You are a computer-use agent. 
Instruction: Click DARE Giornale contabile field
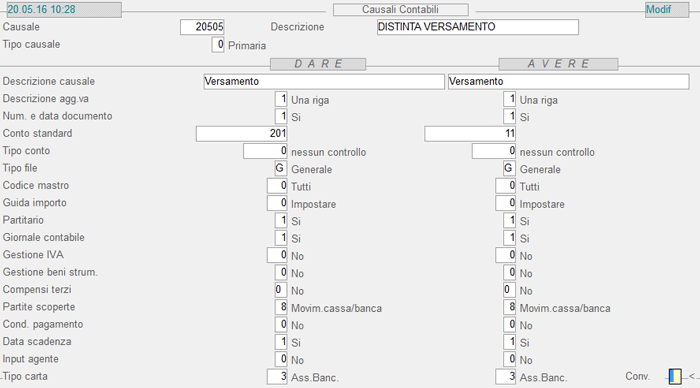click(281, 238)
